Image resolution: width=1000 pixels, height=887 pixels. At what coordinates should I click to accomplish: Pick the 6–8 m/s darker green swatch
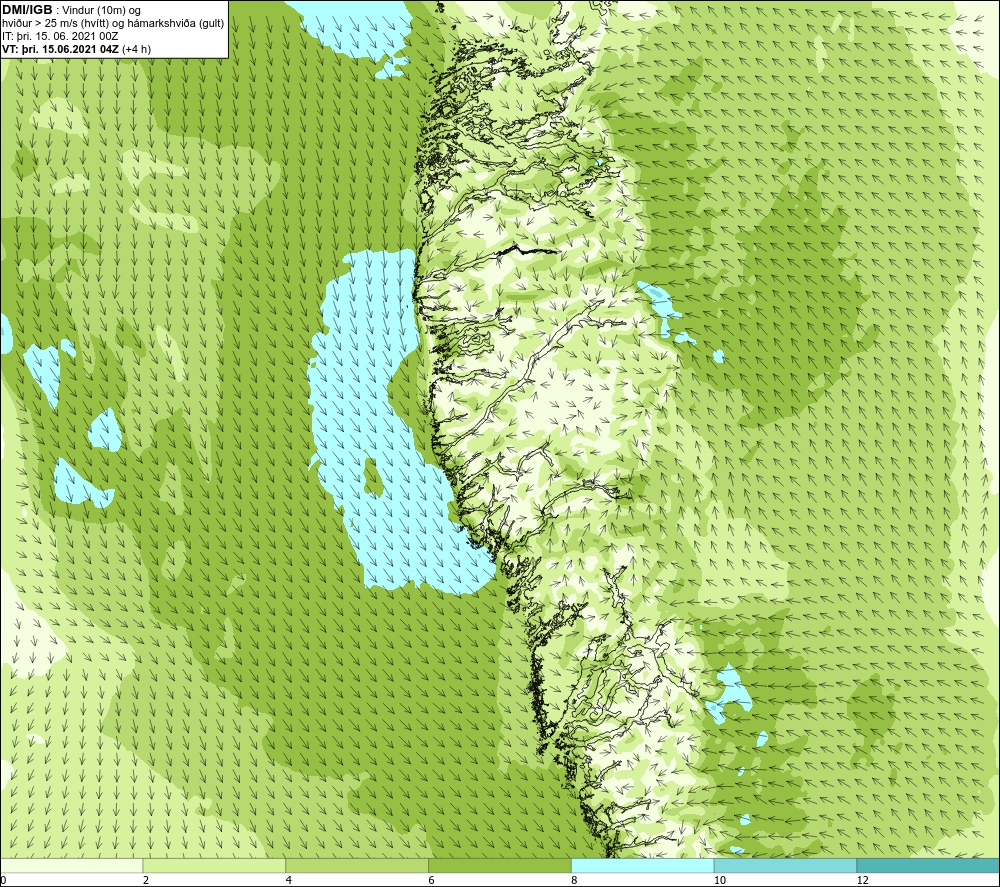click(x=500, y=865)
